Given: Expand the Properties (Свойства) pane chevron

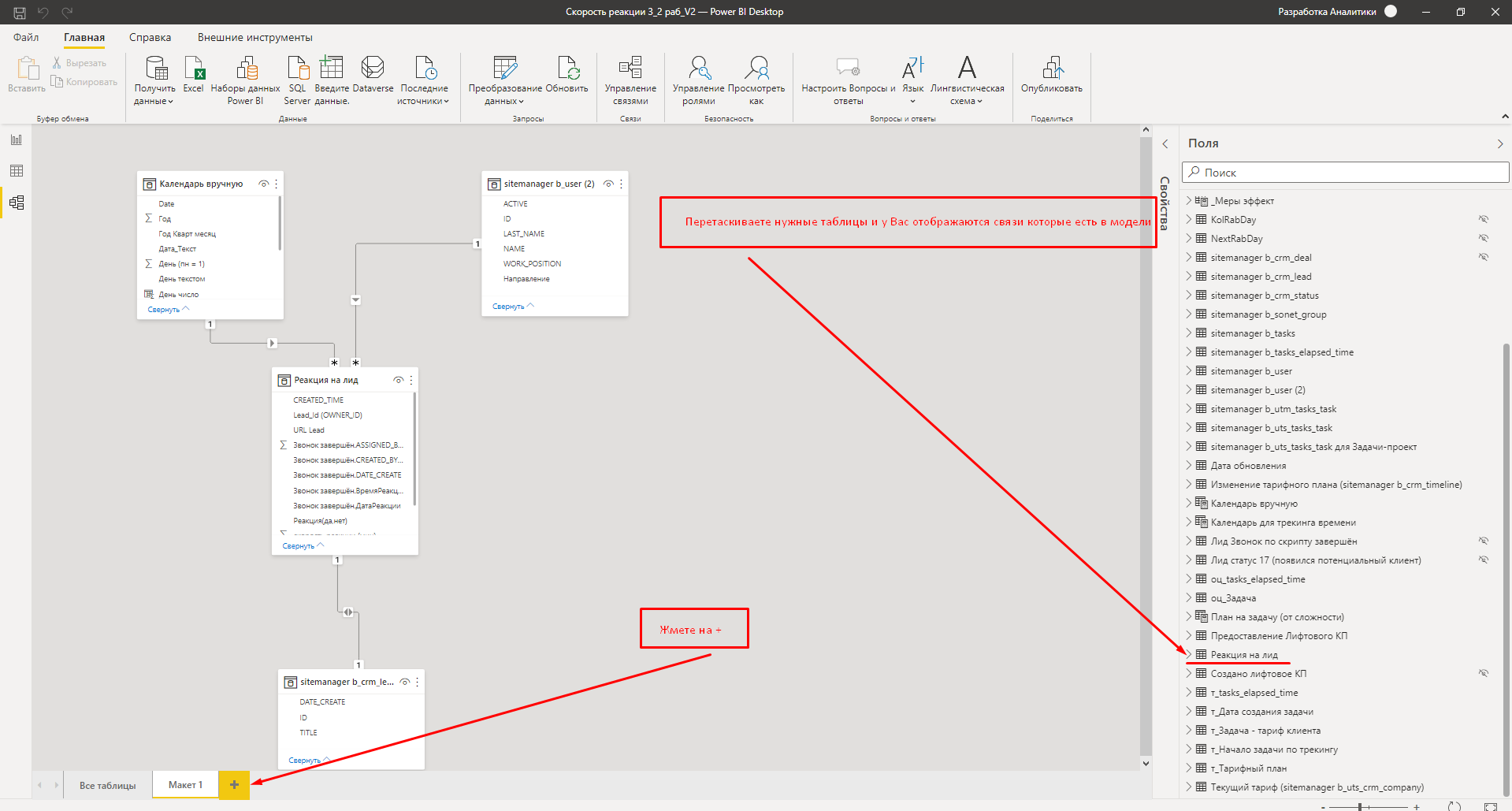Looking at the screenshot, I should (1165, 143).
